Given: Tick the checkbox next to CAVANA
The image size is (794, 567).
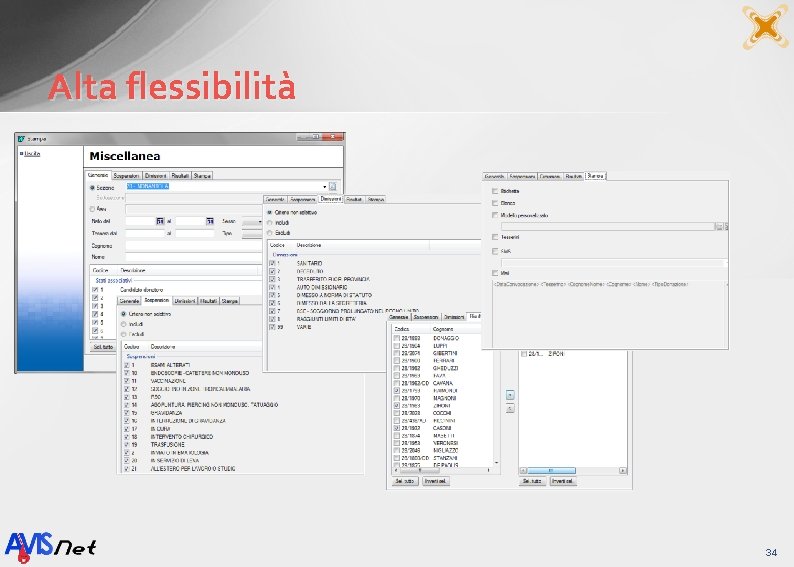Looking at the screenshot, I should click(x=396, y=383).
